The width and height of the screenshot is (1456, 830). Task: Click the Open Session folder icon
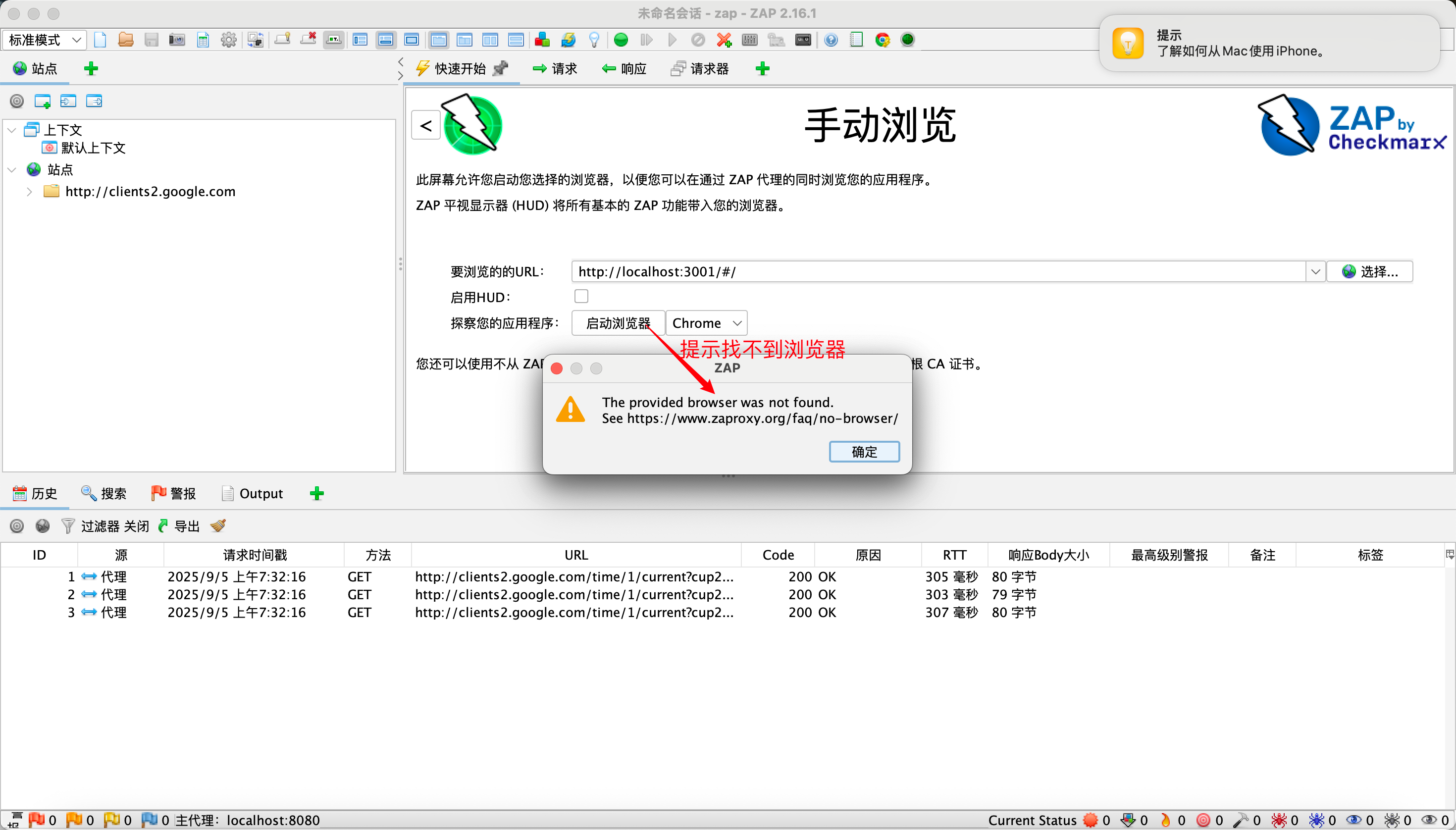click(125, 40)
